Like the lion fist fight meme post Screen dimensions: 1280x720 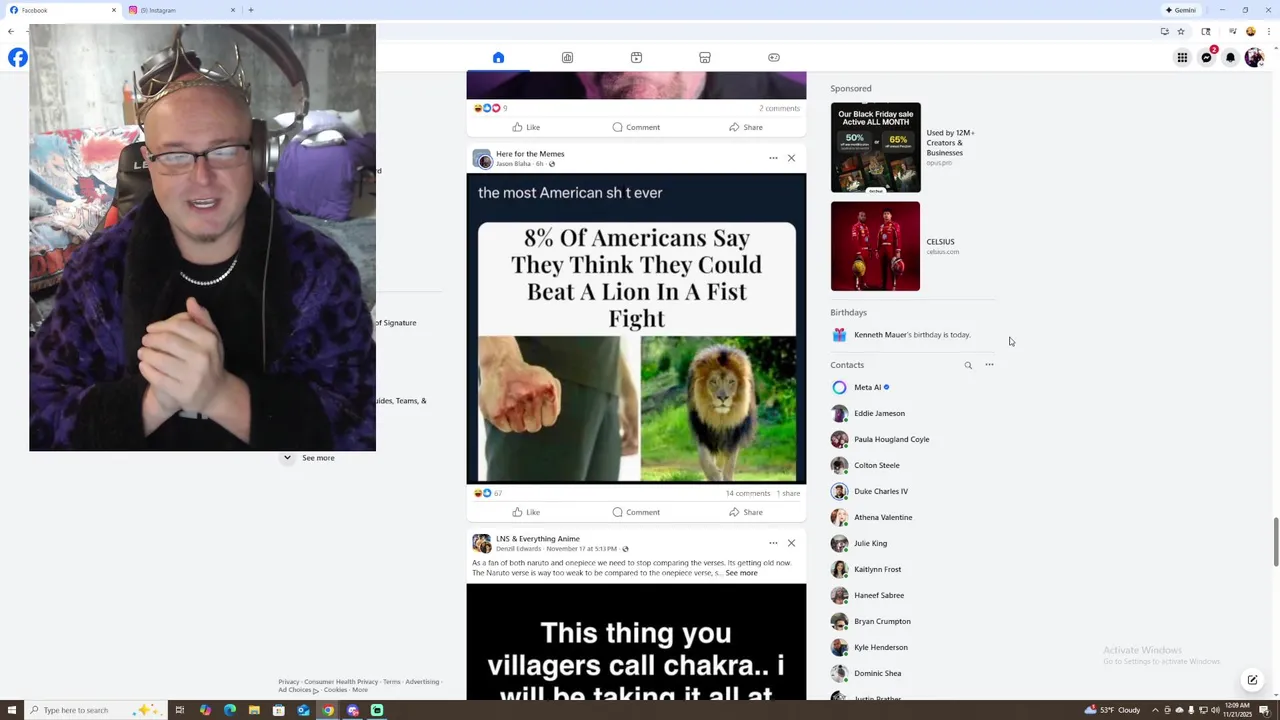pos(526,512)
